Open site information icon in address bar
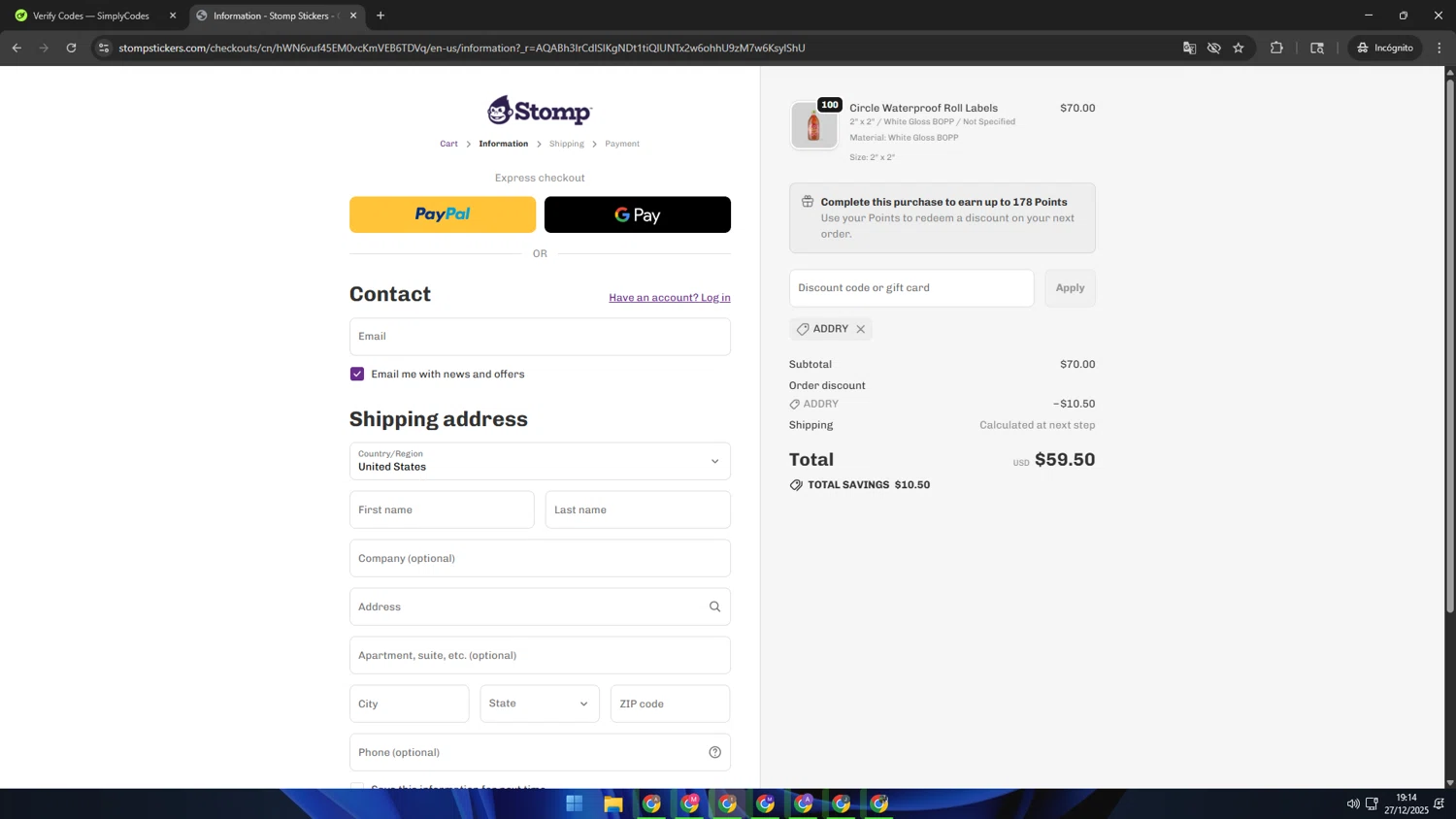 click(104, 48)
